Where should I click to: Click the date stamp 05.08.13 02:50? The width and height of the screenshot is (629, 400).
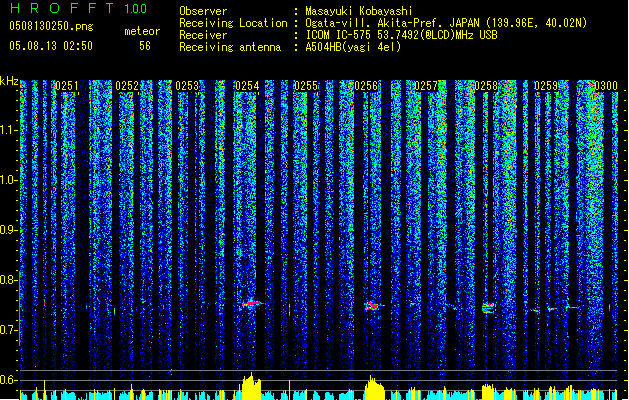[51, 46]
